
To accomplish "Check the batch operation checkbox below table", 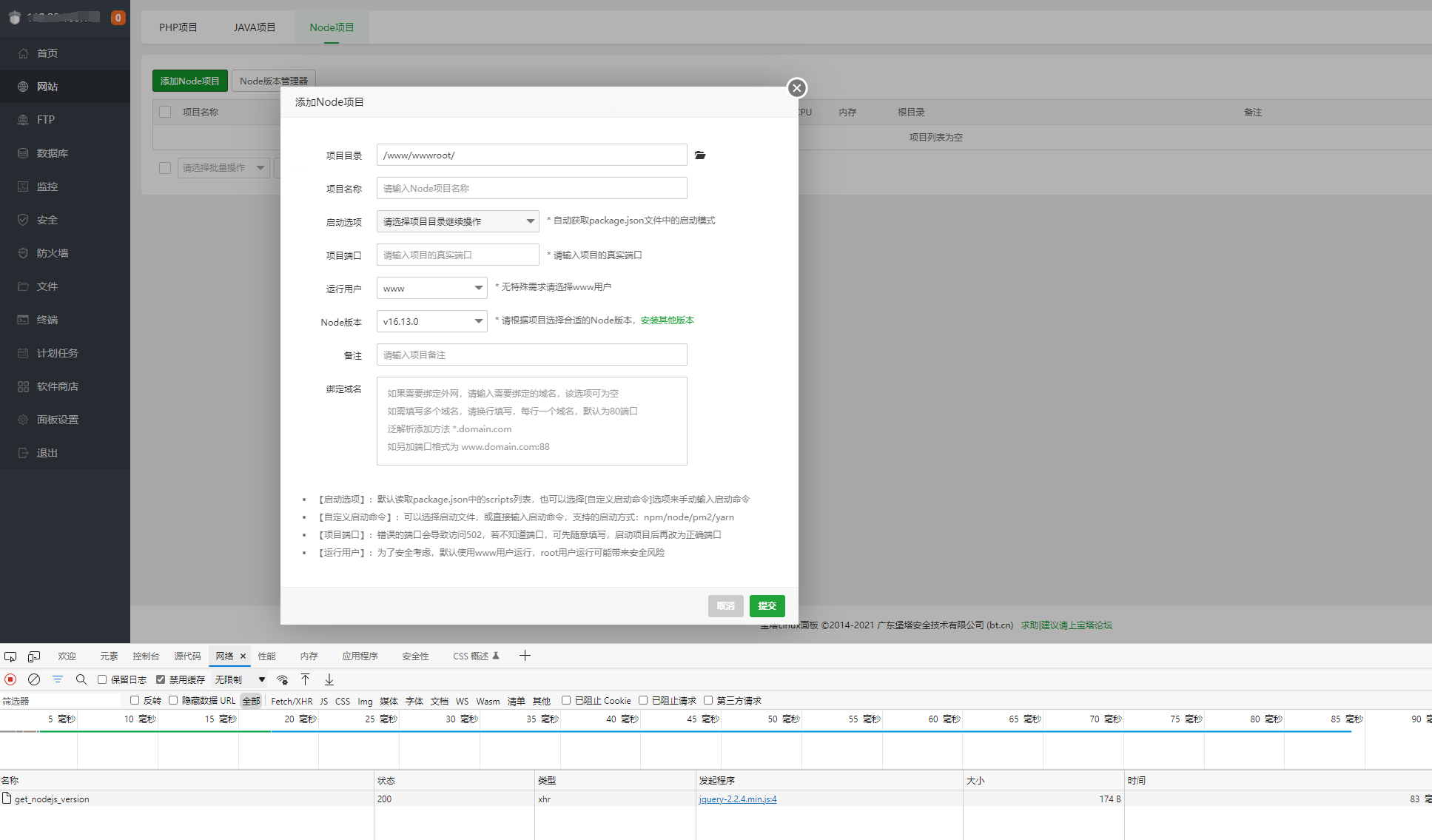I will (x=165, y=168).
